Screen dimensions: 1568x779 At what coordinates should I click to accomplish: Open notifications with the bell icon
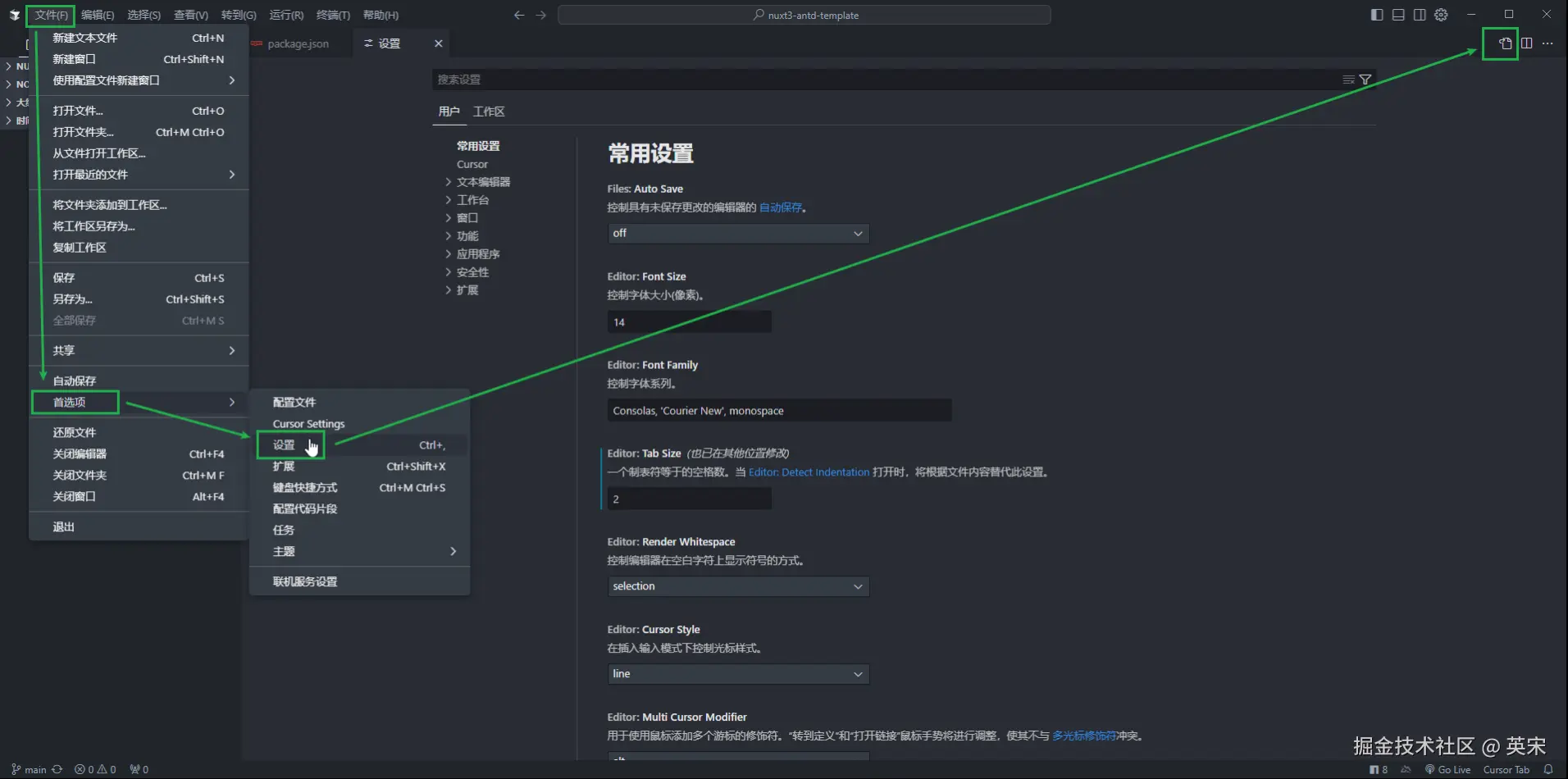click(1548, 769)
